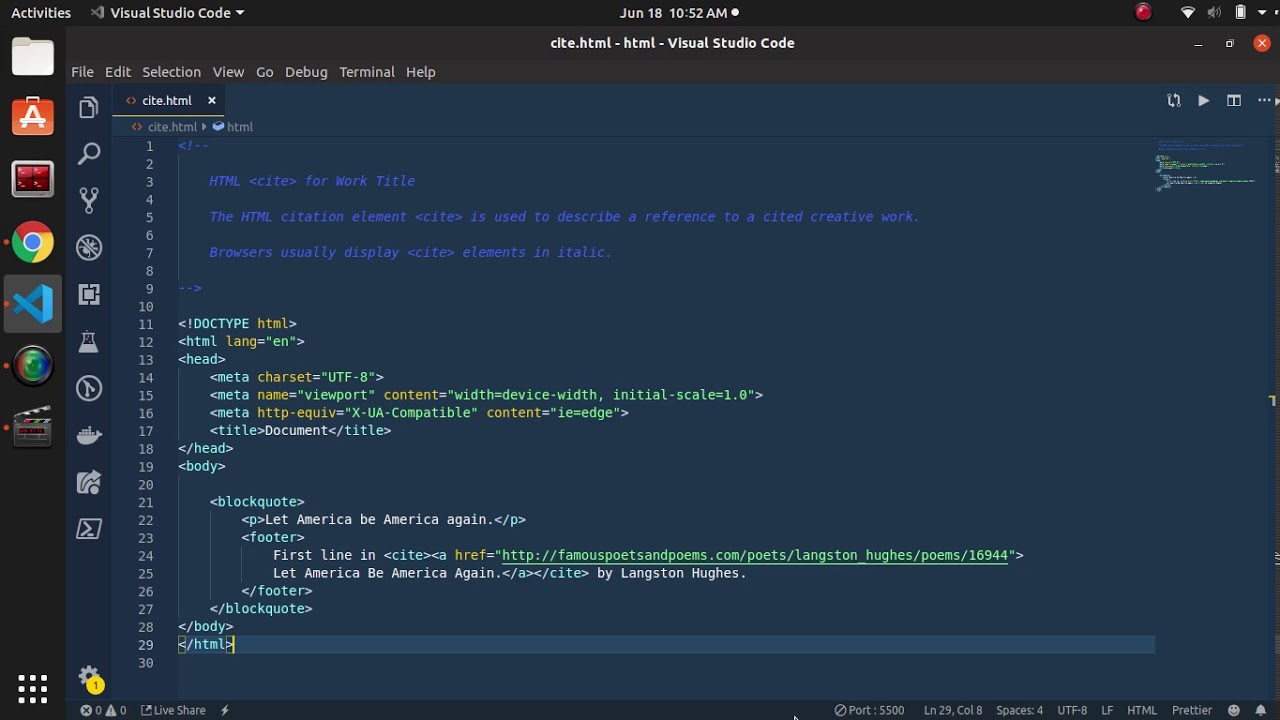Open the Selection menu
This screenshot has width=1280, height=720.
click(x=171, y=72)
